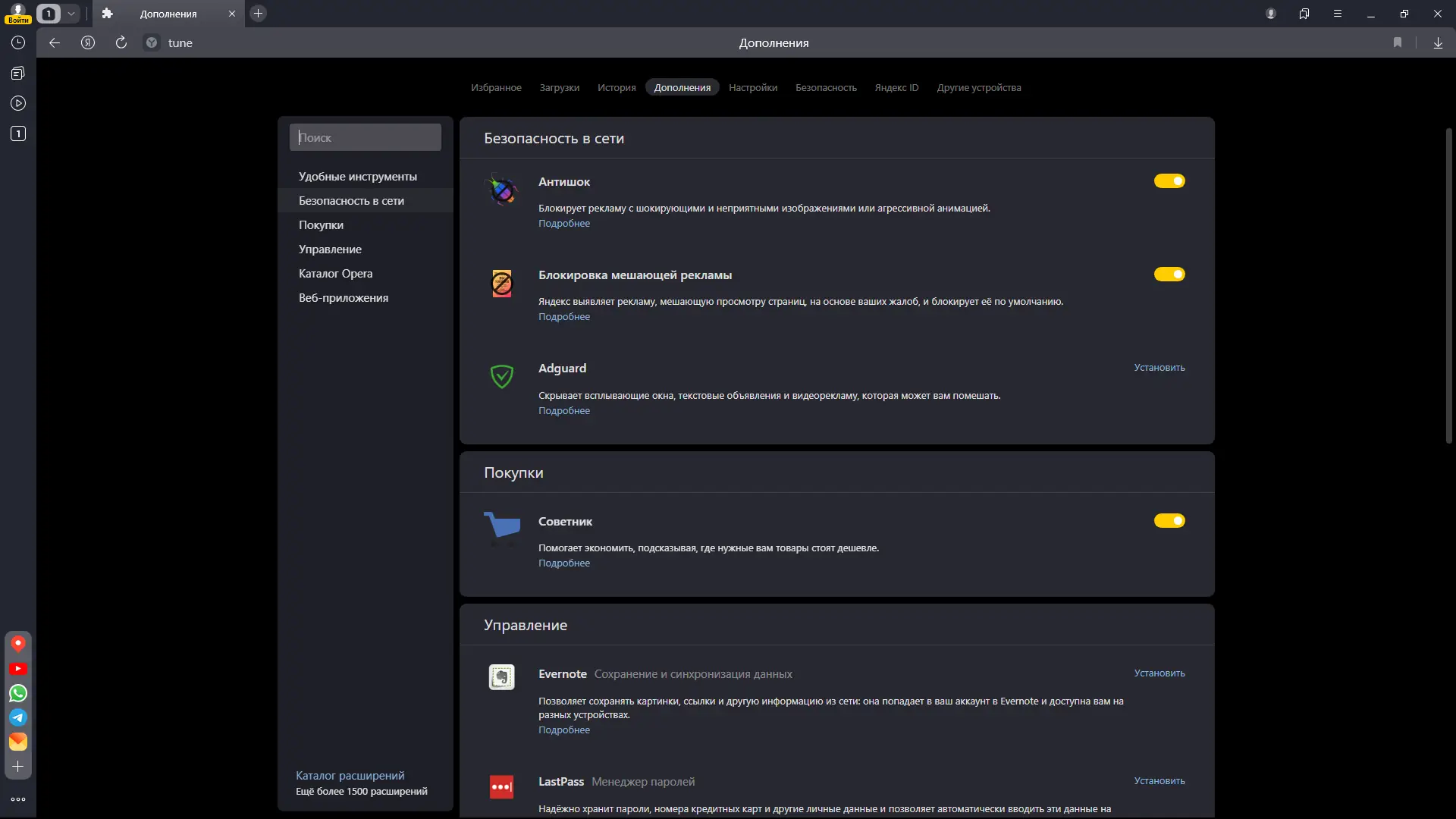Install the Adguard extension
This screenshot has width=1456, height=819.
(x=1159, y=368)
